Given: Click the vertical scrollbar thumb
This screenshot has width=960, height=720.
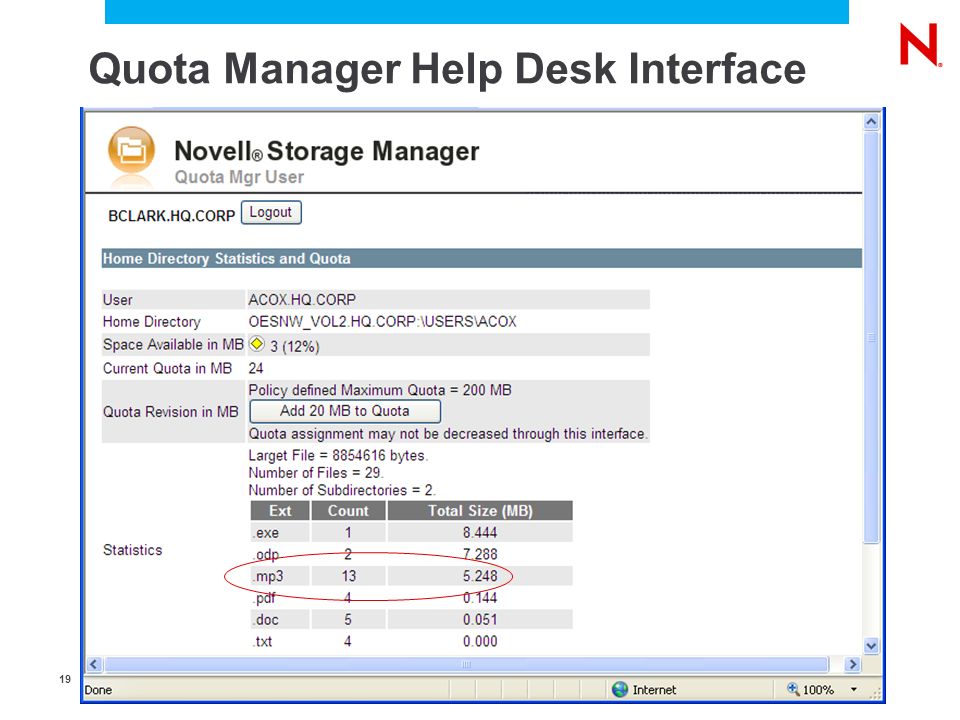Looking at the screenshot, I should [871, 337].
